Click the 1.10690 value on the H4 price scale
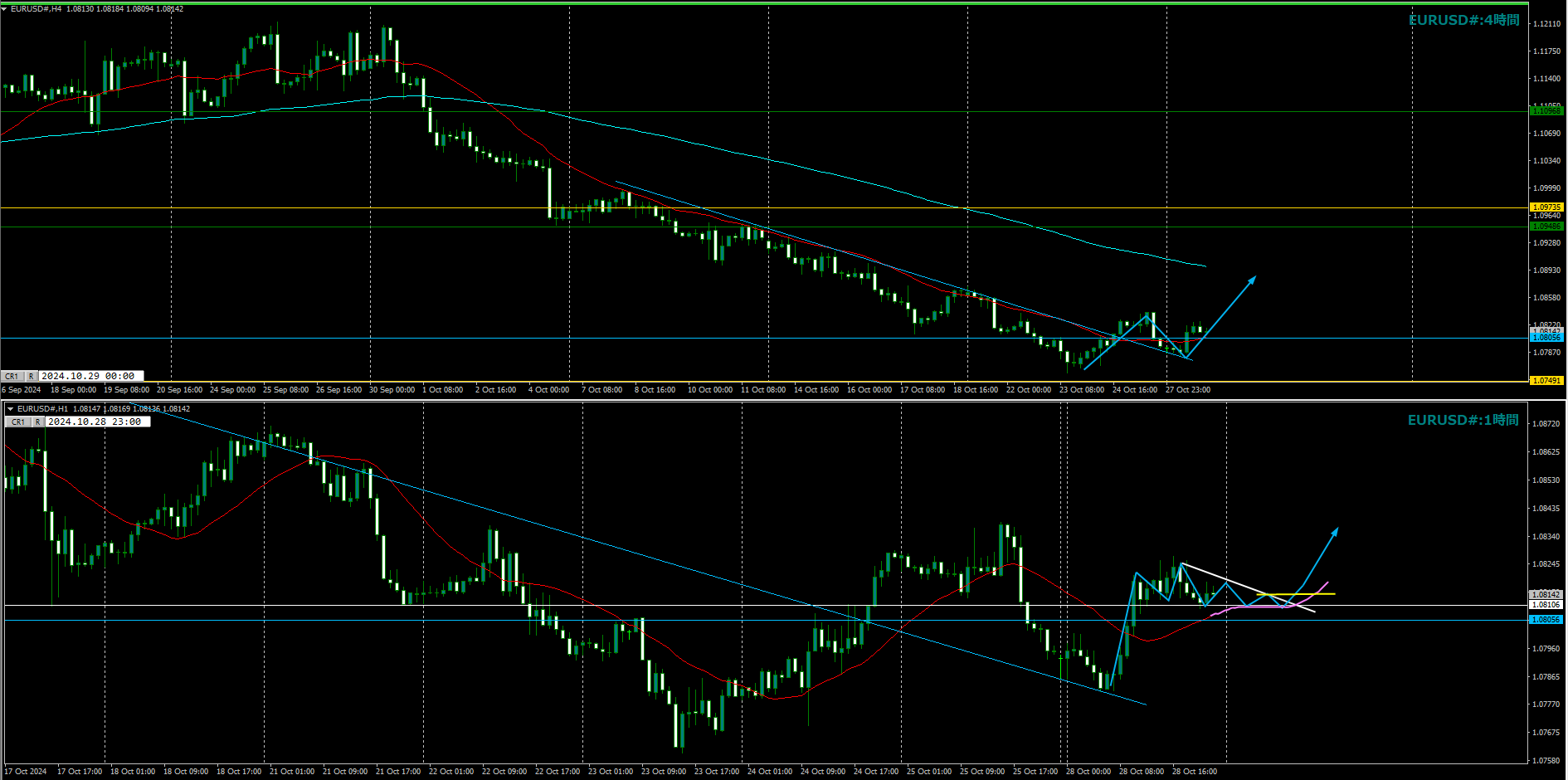1568x780 pixels. (1546, 134)
